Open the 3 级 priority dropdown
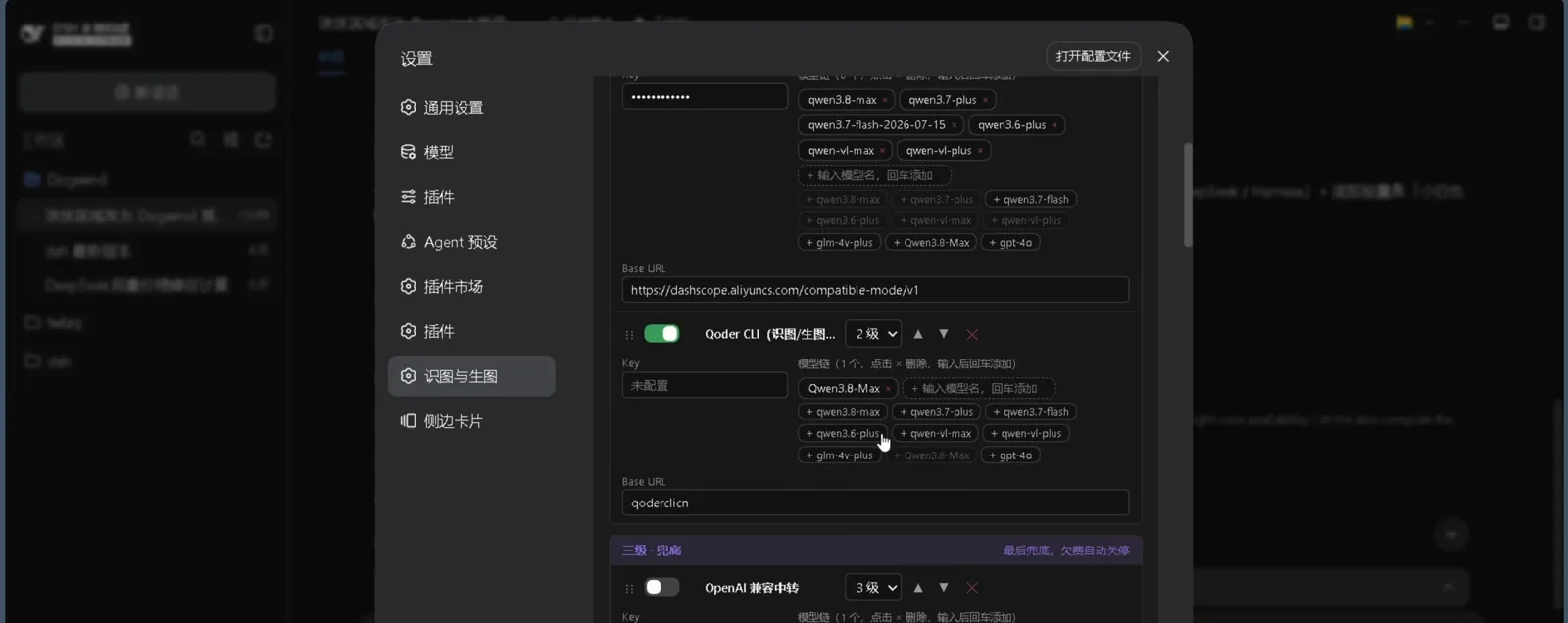The image size is (1568, 623). 873,588
